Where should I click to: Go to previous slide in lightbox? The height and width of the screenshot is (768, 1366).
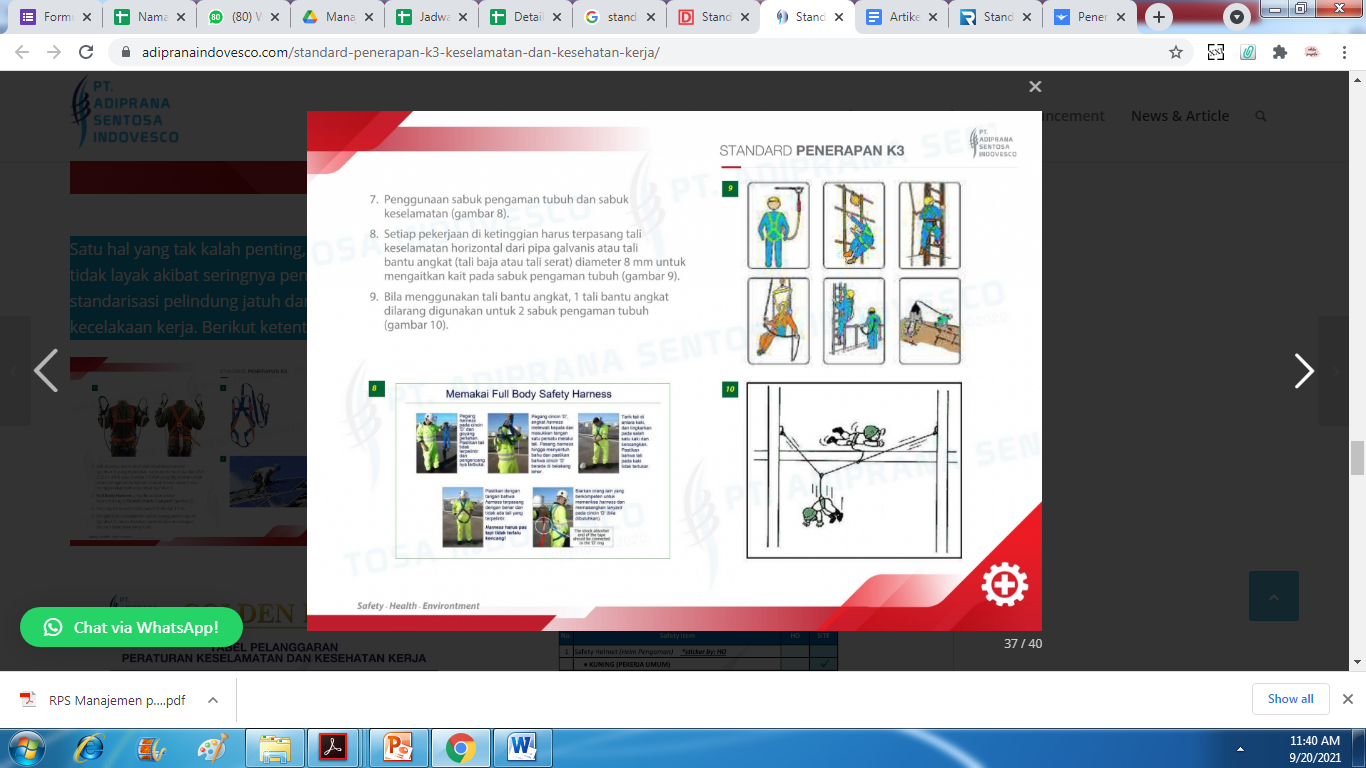[46, 371]
